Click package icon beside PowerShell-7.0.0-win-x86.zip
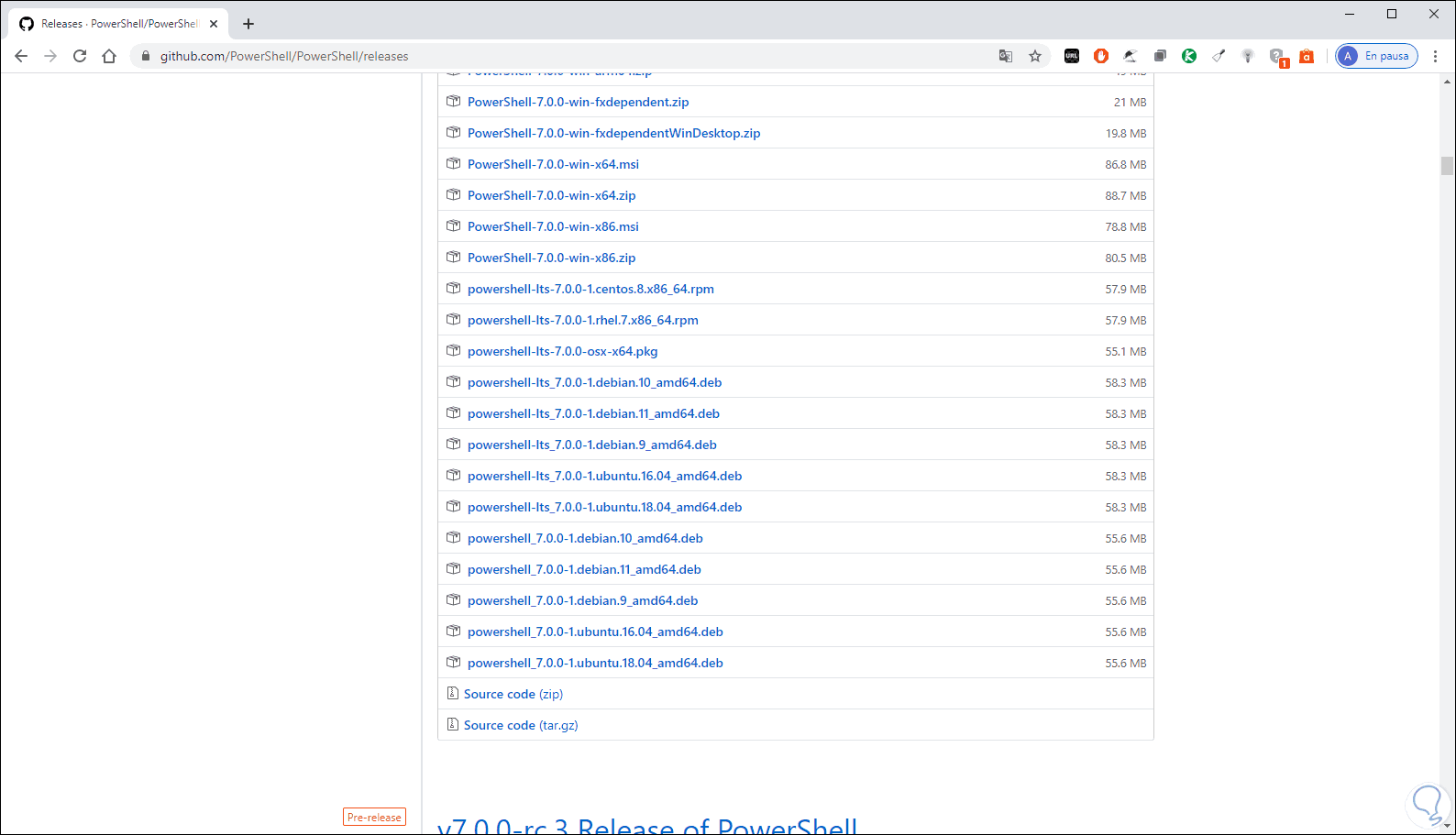Screen dimensions: 1456x835 [453, 258]
